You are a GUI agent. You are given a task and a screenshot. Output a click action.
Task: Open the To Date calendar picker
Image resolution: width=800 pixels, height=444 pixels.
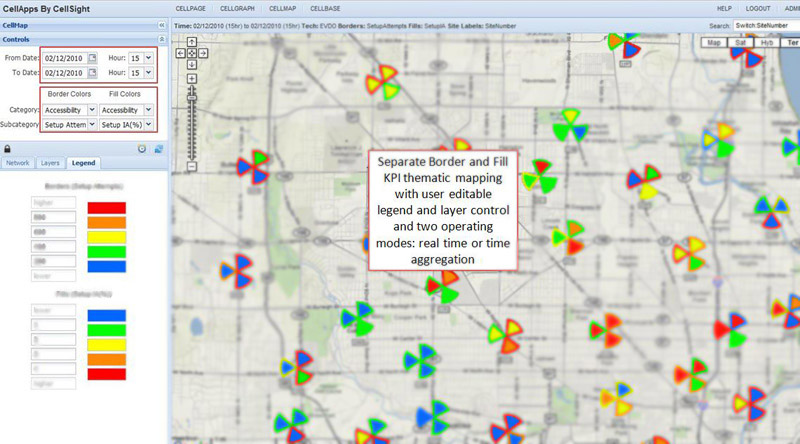click(x=92, y=73)
